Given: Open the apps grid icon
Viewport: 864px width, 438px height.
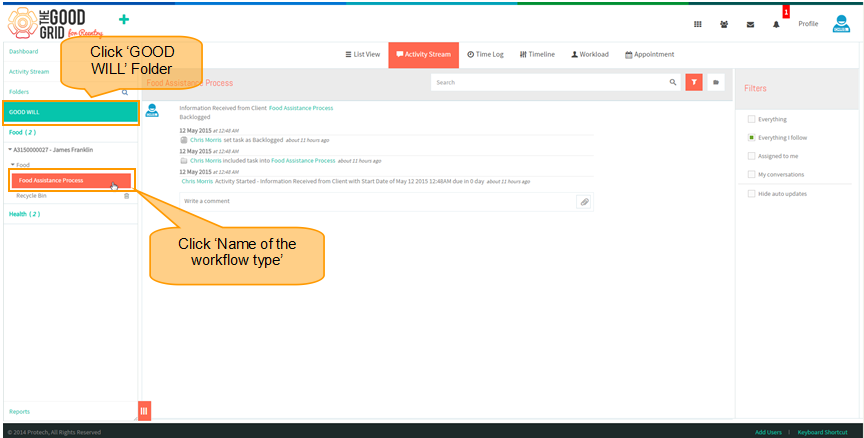Looking at the screenshot, I should tap(698, 24).
